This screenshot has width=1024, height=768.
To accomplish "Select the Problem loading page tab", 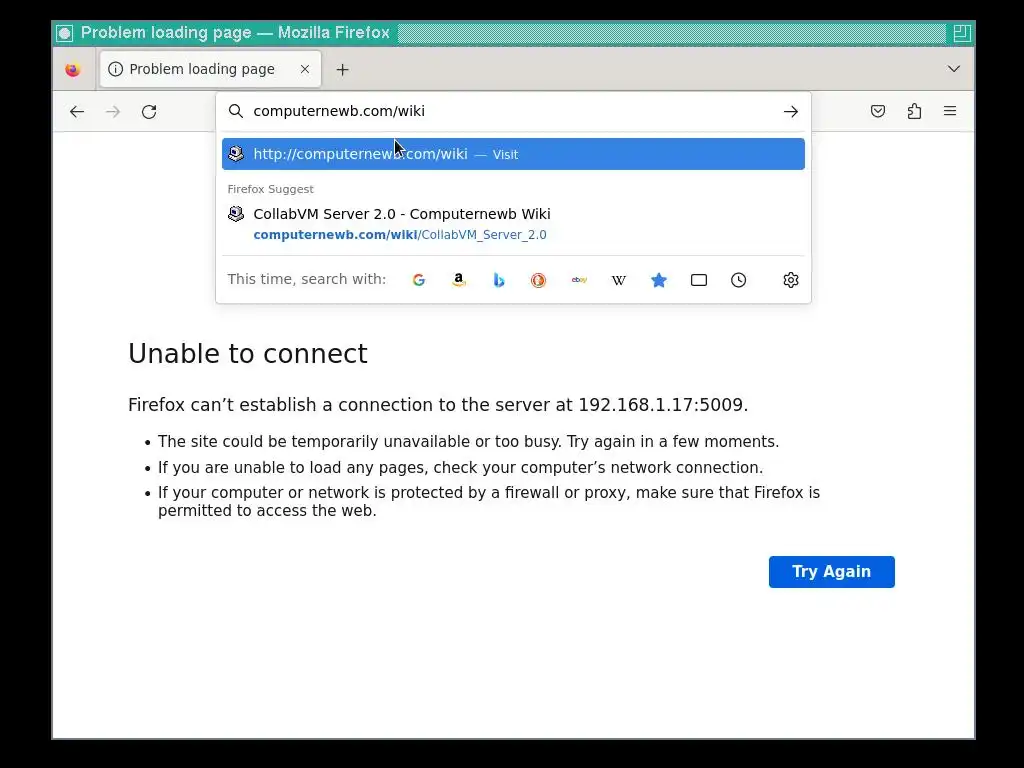I will coord(210,69).
